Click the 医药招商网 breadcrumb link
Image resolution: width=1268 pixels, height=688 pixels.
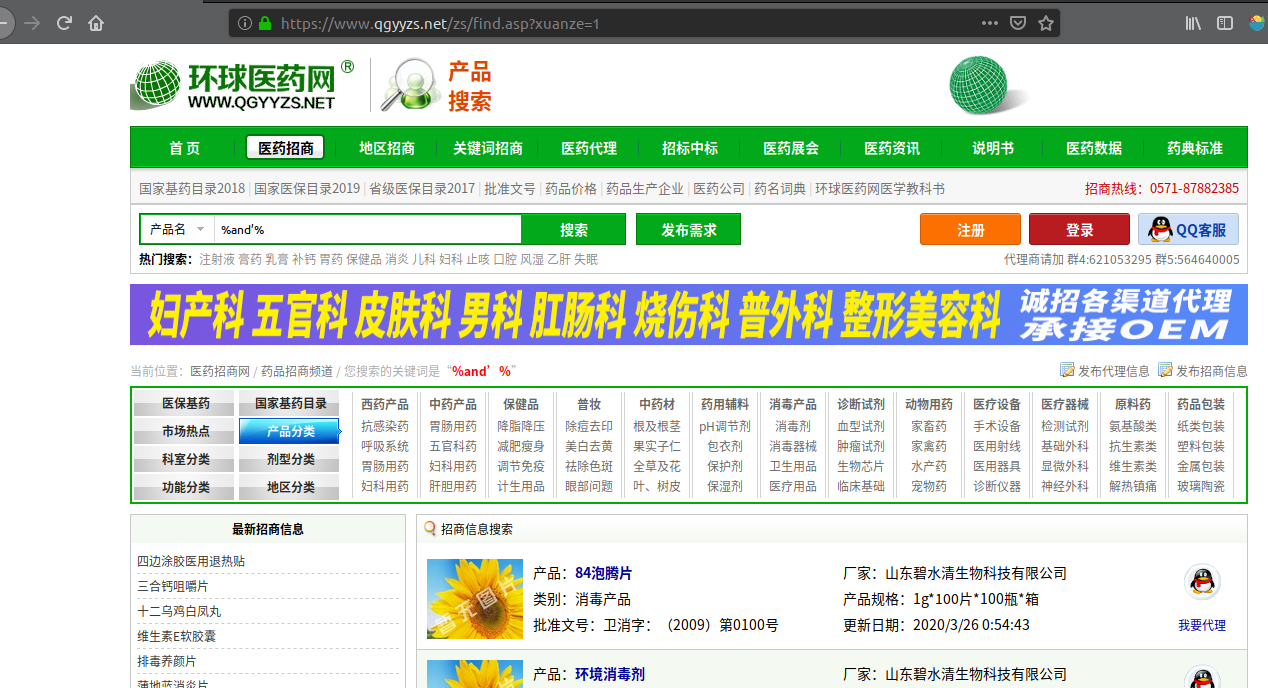(x=220, y=371)
